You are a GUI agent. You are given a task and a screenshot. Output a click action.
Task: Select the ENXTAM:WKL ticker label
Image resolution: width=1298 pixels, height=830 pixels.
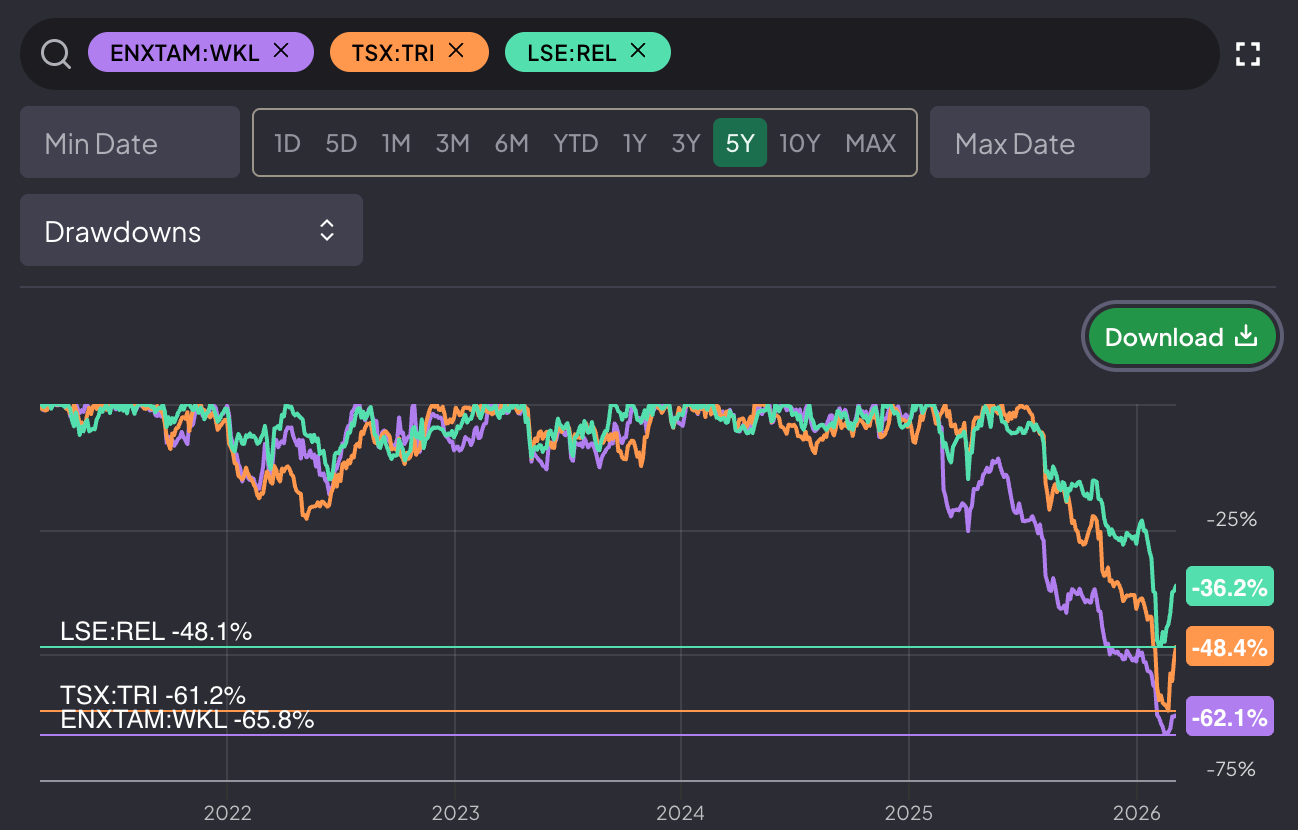click(184, 53)
